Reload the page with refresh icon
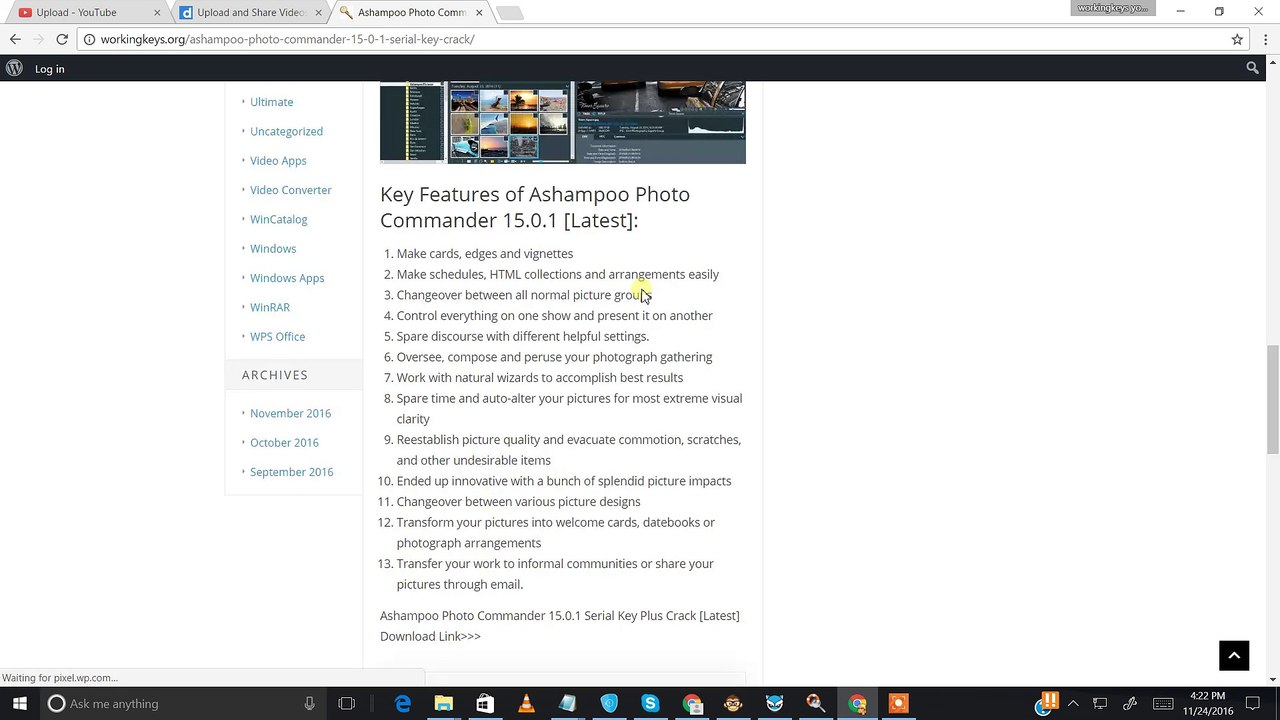Screen dimensions: 1280x720 62,39
